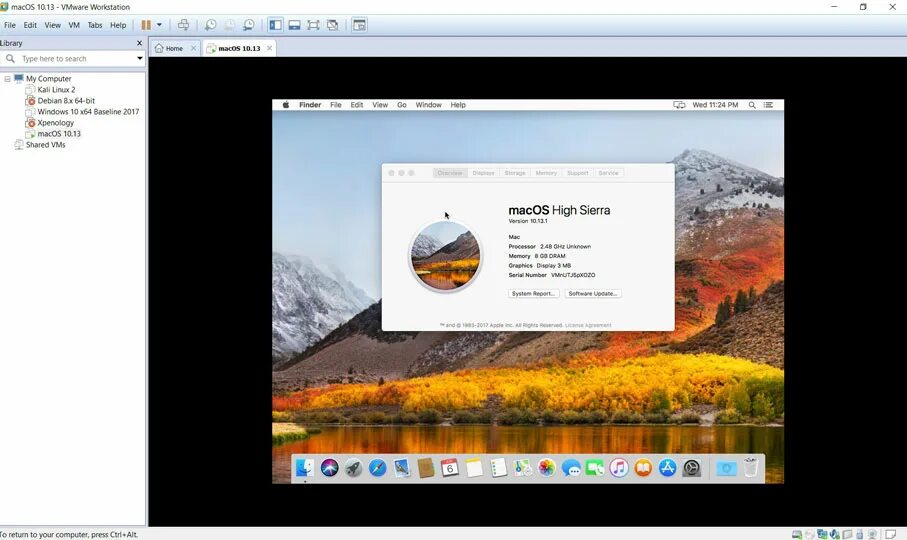Screen dimensions: 907x540
Task: Switch to Support tab in About window
Action: tap(577, 173)
